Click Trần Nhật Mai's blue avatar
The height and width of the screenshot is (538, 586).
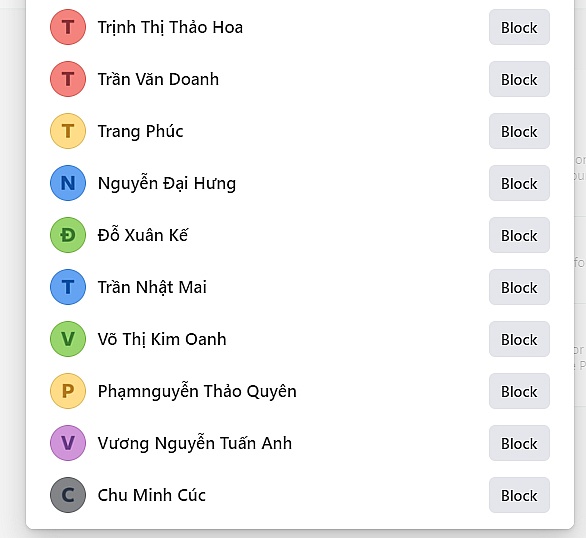tap(68, 287)
